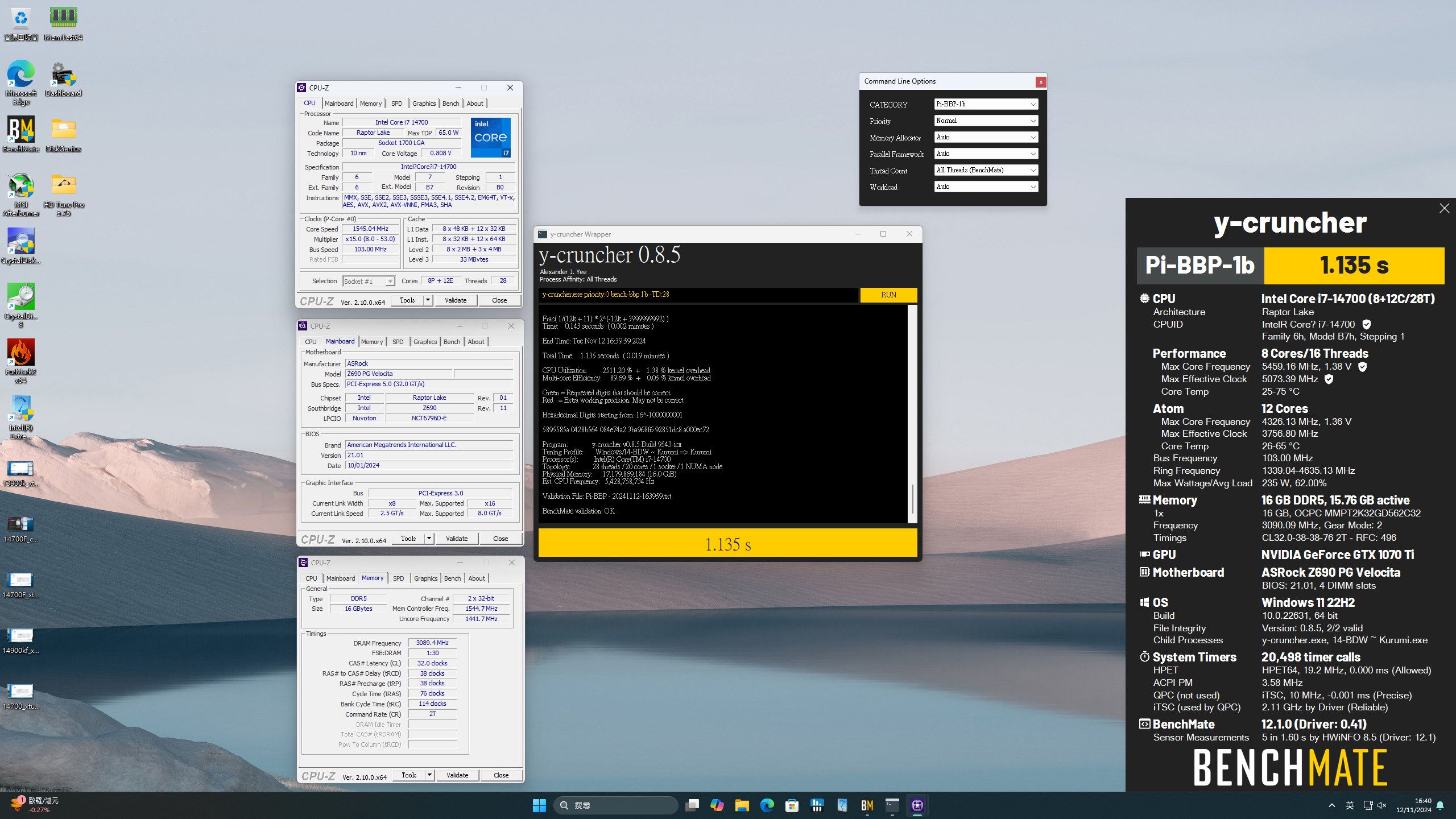The image size is (1456, 819).
Task: Click the y-cruncher console taskbar icon
Action: point(892,805)
